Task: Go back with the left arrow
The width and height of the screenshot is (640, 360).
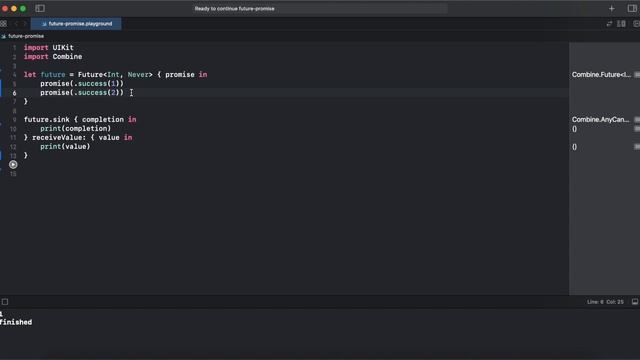Action: pyautogui.click(x=16, y=24)
